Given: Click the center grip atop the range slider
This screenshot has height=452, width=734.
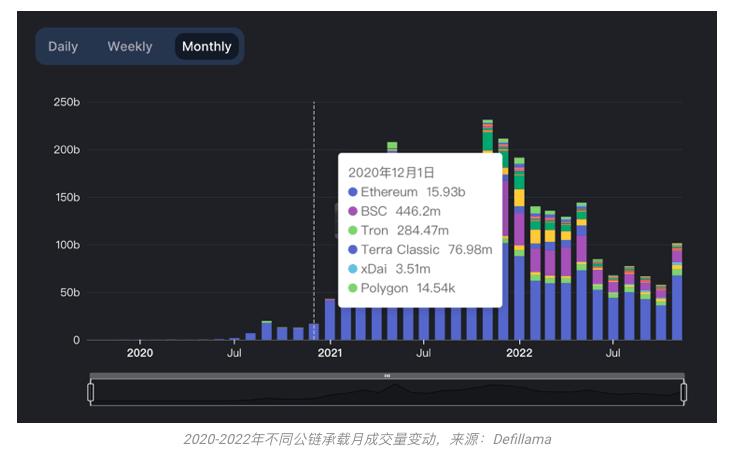Looking at the screenshot, I should [387, 376].
